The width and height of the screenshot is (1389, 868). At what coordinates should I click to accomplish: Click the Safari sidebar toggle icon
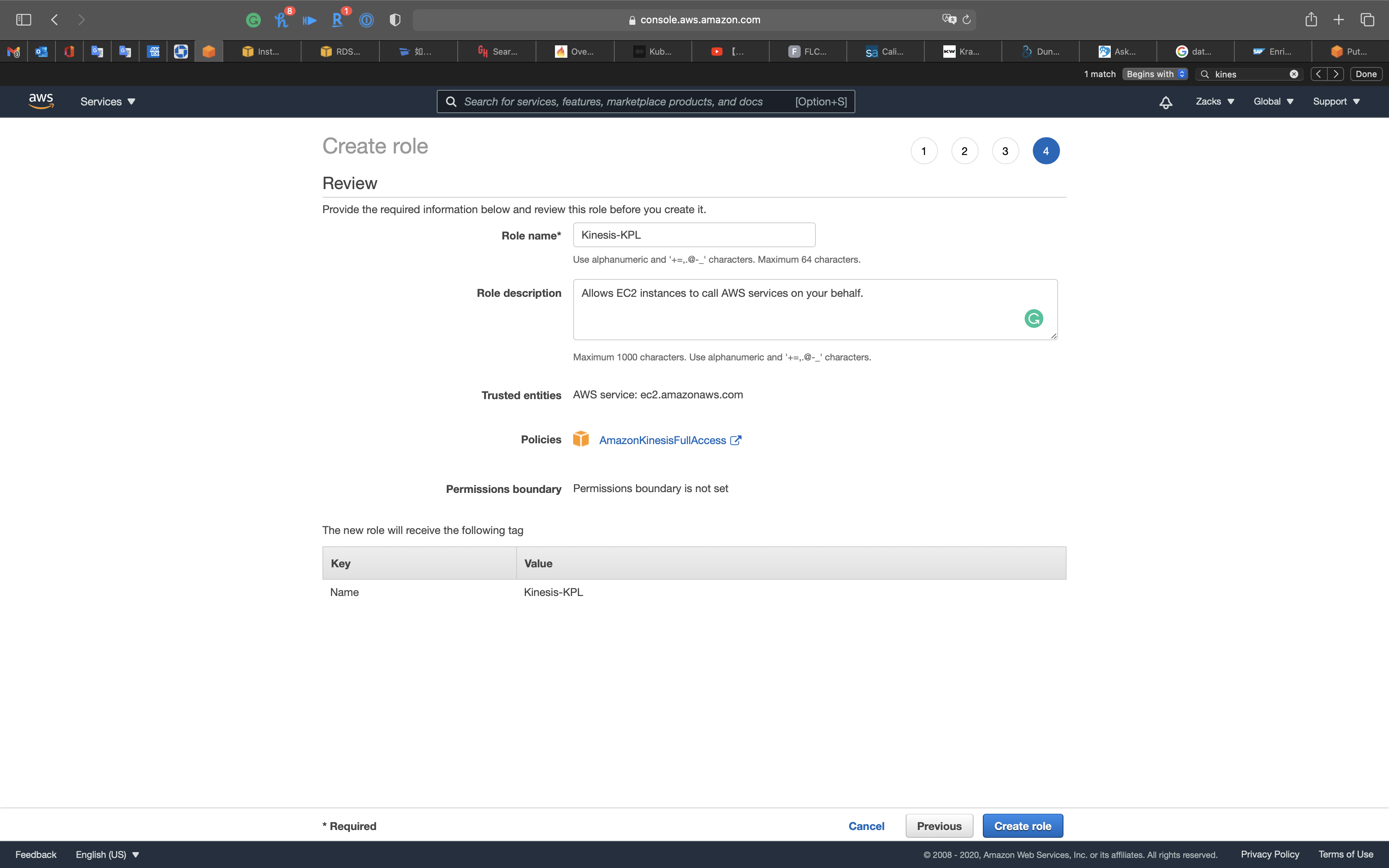click(x=24, y=19)
